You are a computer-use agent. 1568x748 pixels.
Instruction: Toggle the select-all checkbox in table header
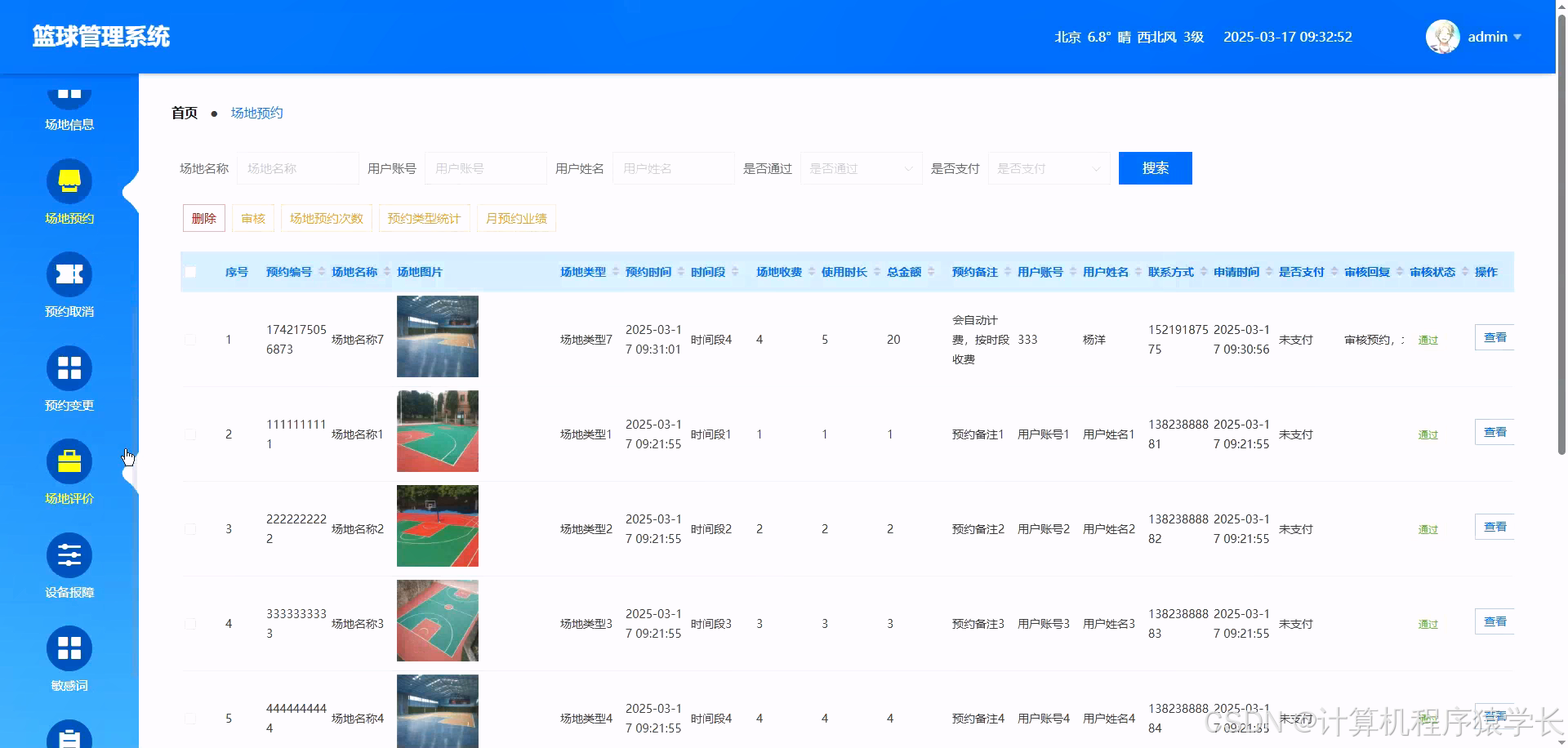tap(190, 271)
